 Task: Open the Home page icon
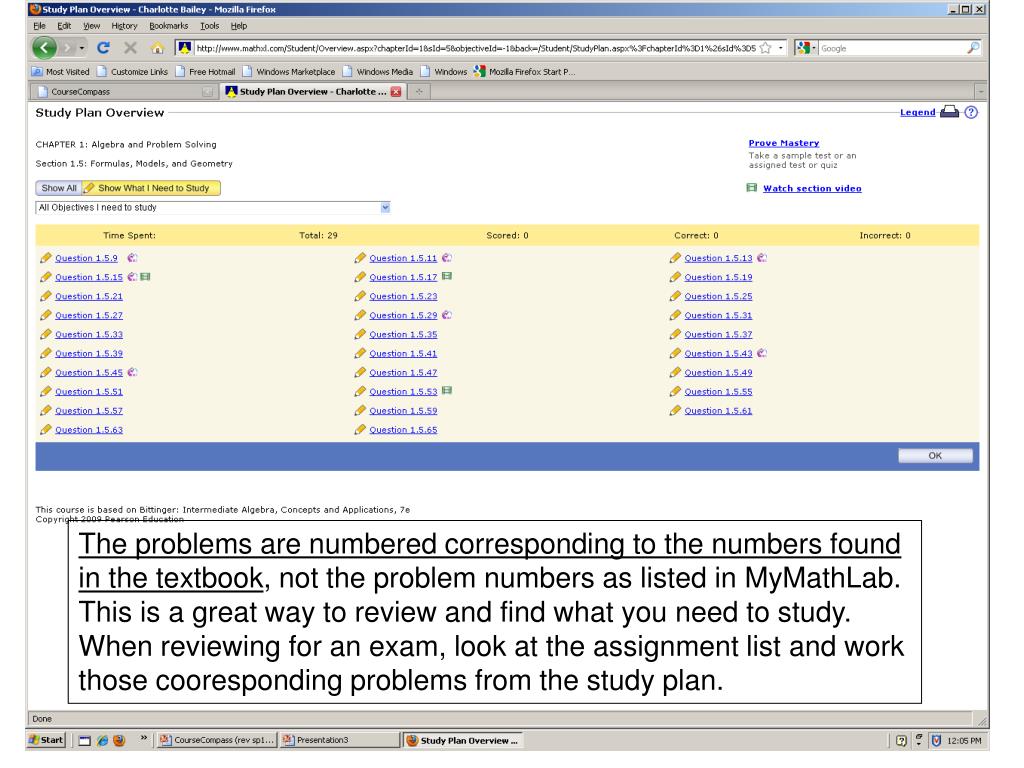157,48
